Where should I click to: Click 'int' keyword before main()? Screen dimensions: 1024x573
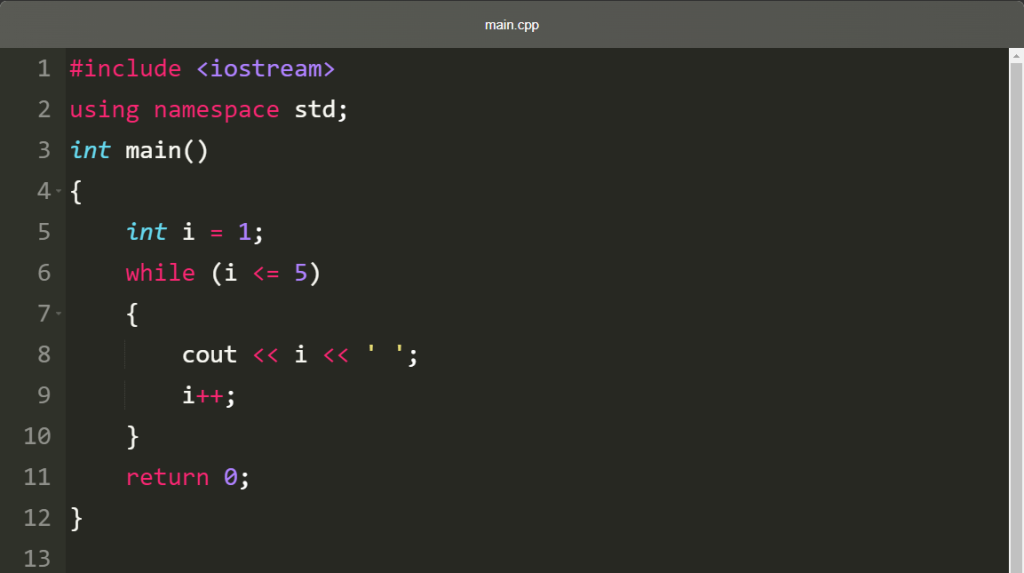(x=90, y=150)
